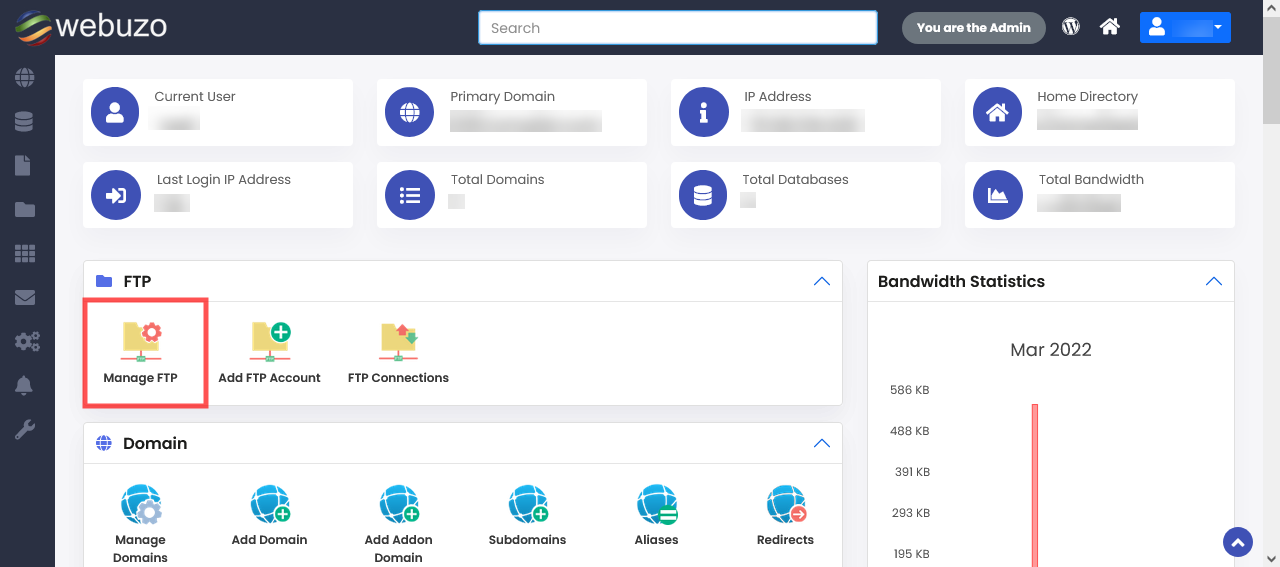
Task: Collapse the FTP panel
Action: [x=821, y=282]
